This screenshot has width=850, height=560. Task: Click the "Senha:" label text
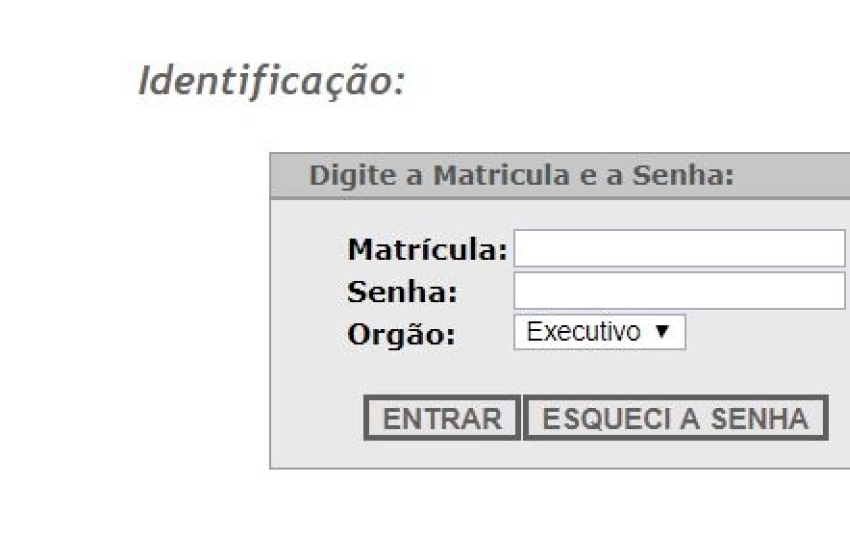(x=402, y=292)
